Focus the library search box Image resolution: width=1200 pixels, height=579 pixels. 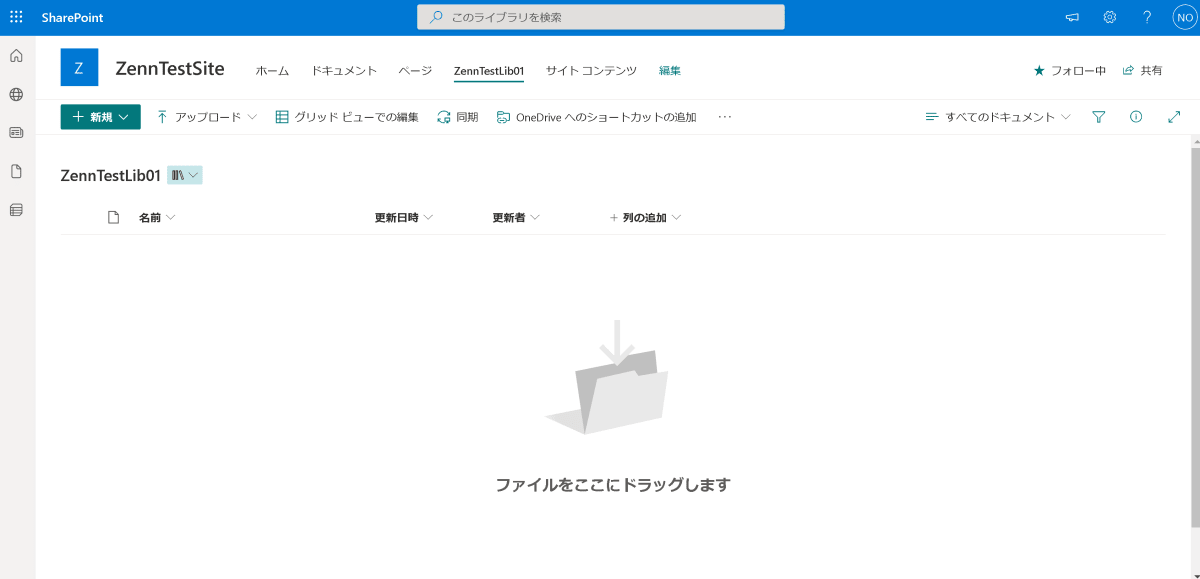(601, 17)
